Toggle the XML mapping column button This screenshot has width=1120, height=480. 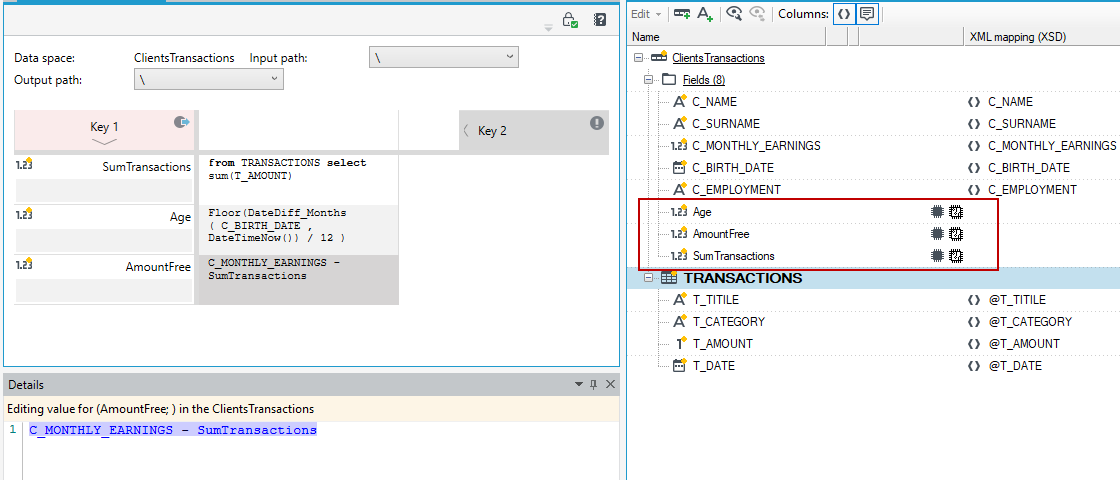[x=844, y=14]
